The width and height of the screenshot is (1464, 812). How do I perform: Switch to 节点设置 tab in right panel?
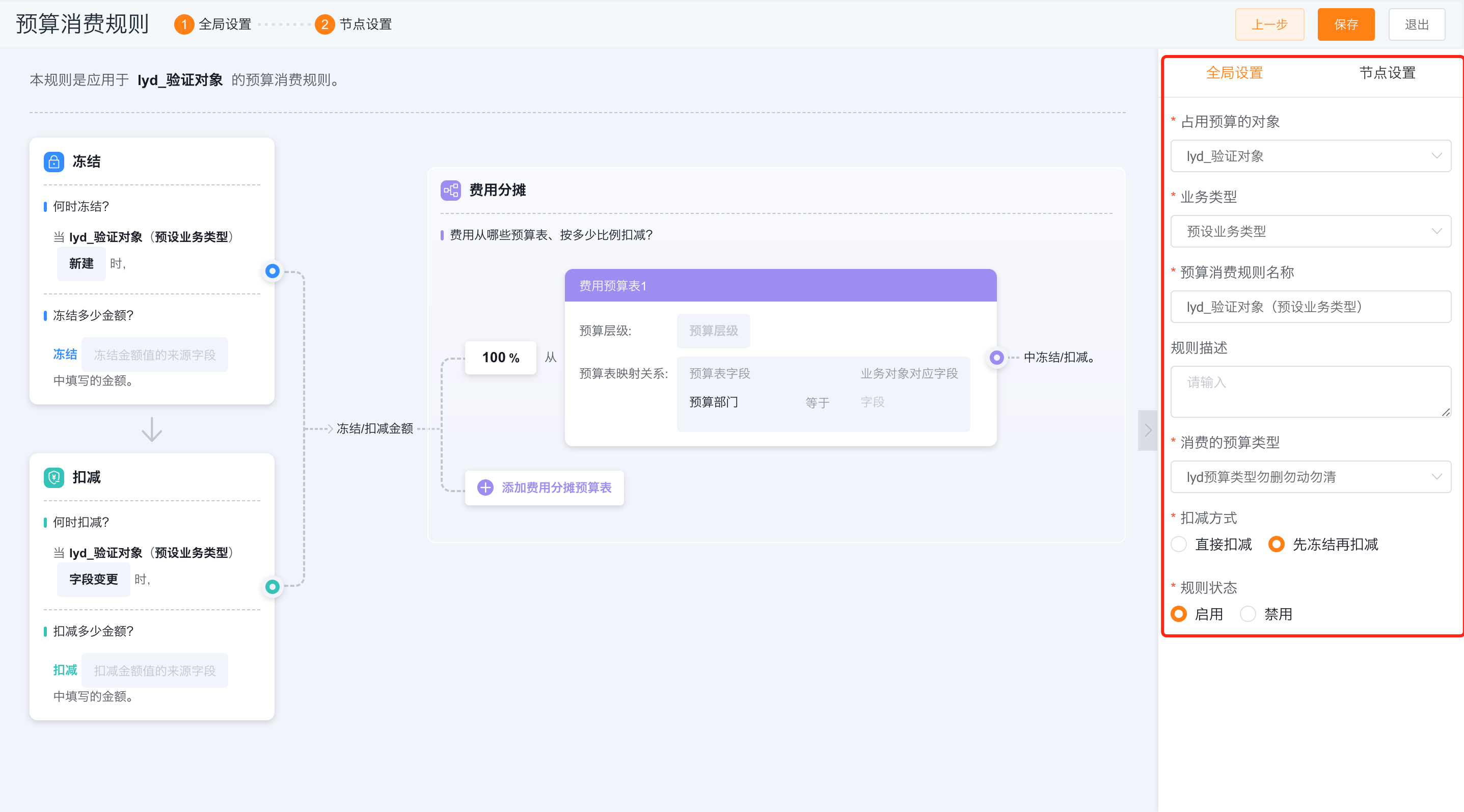(x=1387, y=73)
